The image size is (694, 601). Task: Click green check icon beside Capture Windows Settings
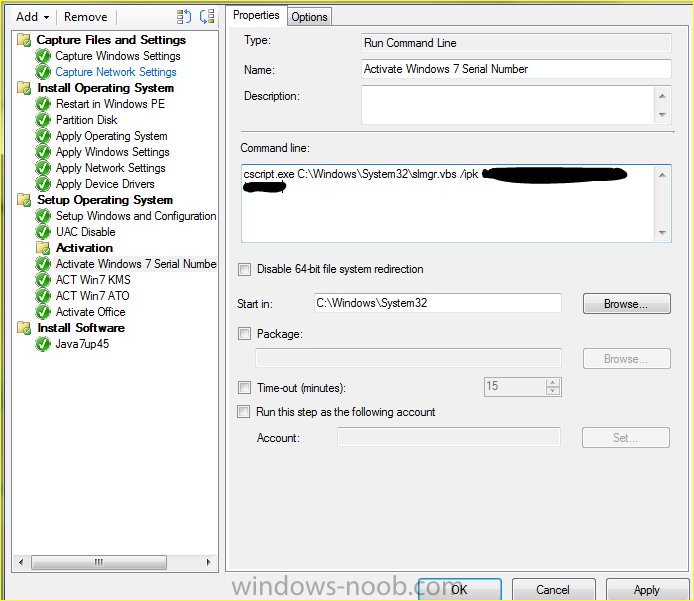point(43,56)
